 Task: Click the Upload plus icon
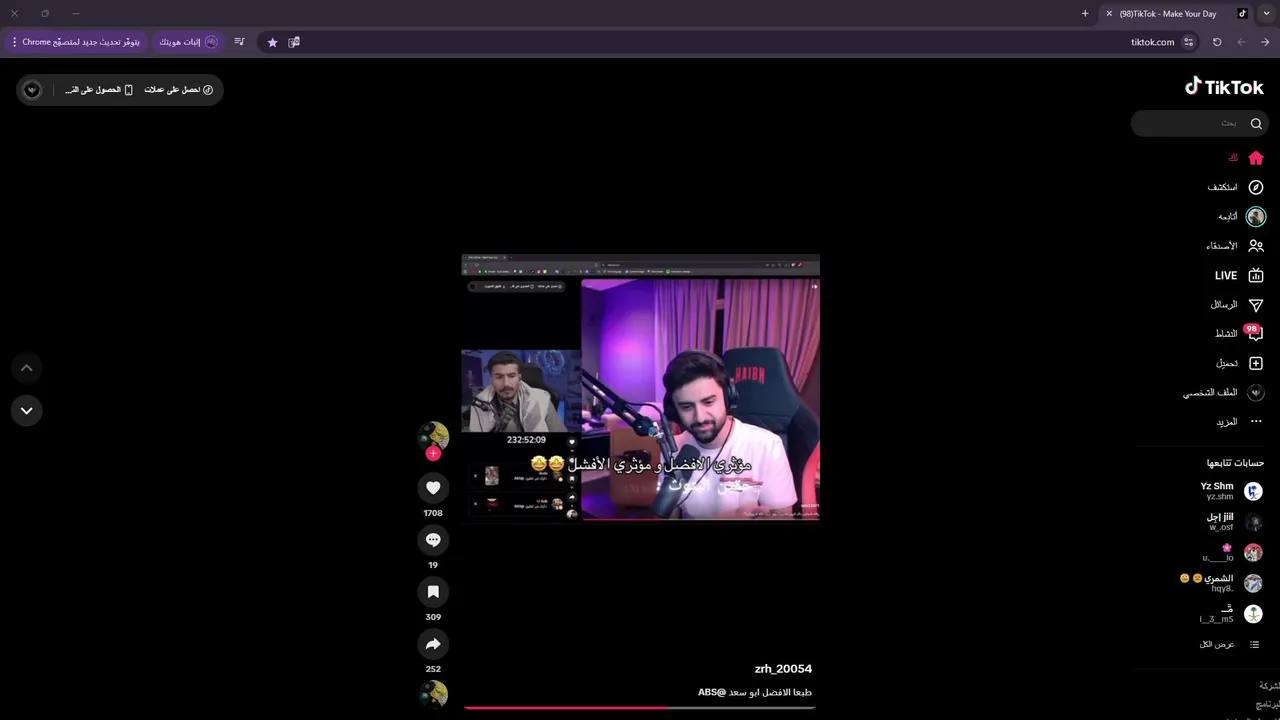pyautogui.click(x=1256, y=363)
